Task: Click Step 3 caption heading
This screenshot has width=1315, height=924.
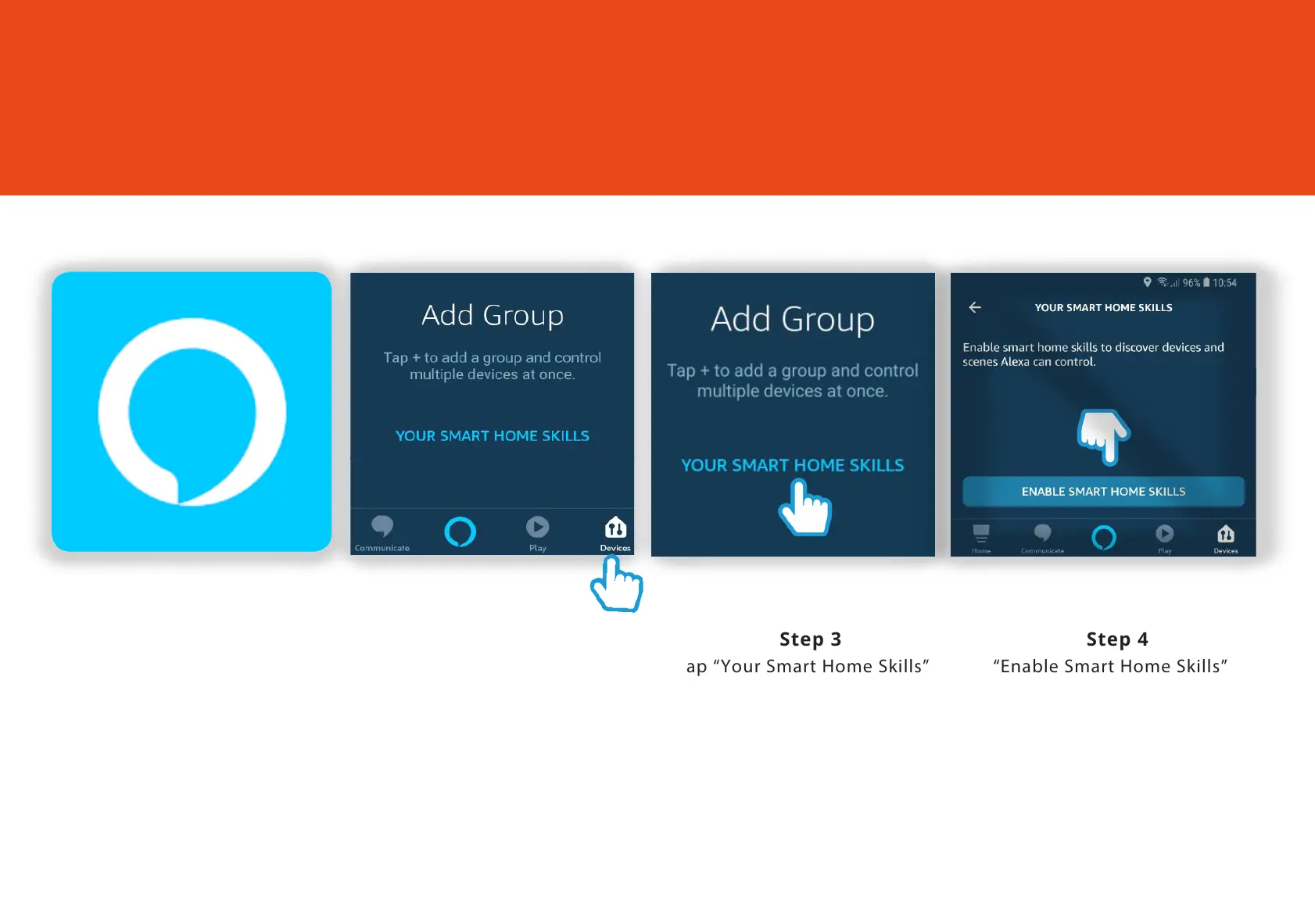Action: tap(811, 639)
